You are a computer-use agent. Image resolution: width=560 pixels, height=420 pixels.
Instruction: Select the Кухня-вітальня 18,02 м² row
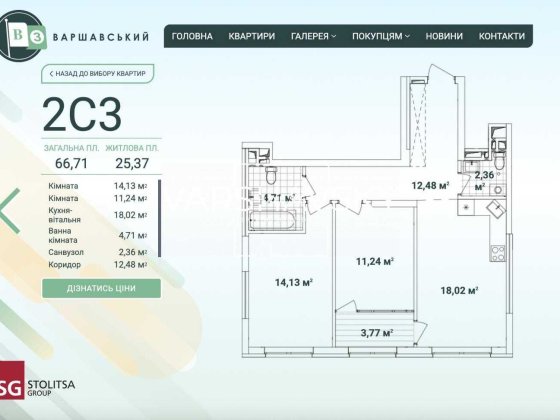coord(98,215)
